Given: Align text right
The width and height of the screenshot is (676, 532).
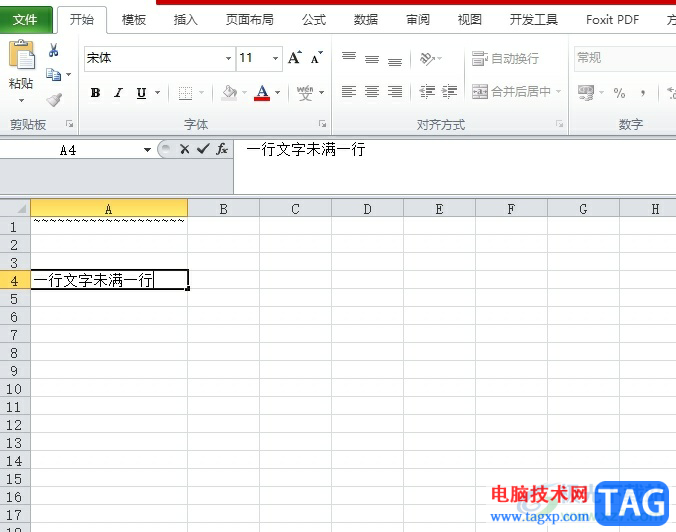Looking at the screenshot, I should (394, 91).
